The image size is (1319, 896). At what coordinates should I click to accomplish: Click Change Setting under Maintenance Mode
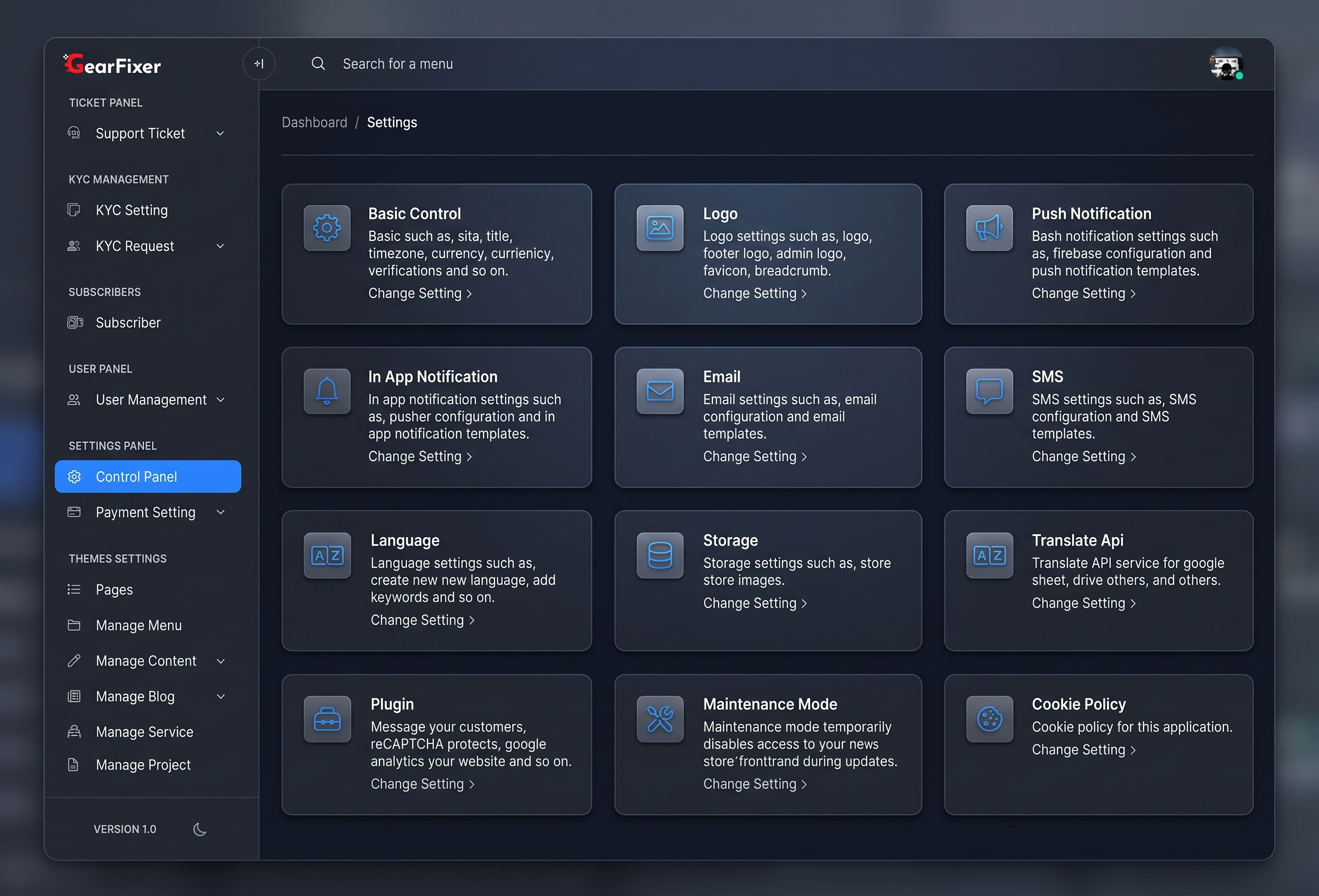click(755, 783)
